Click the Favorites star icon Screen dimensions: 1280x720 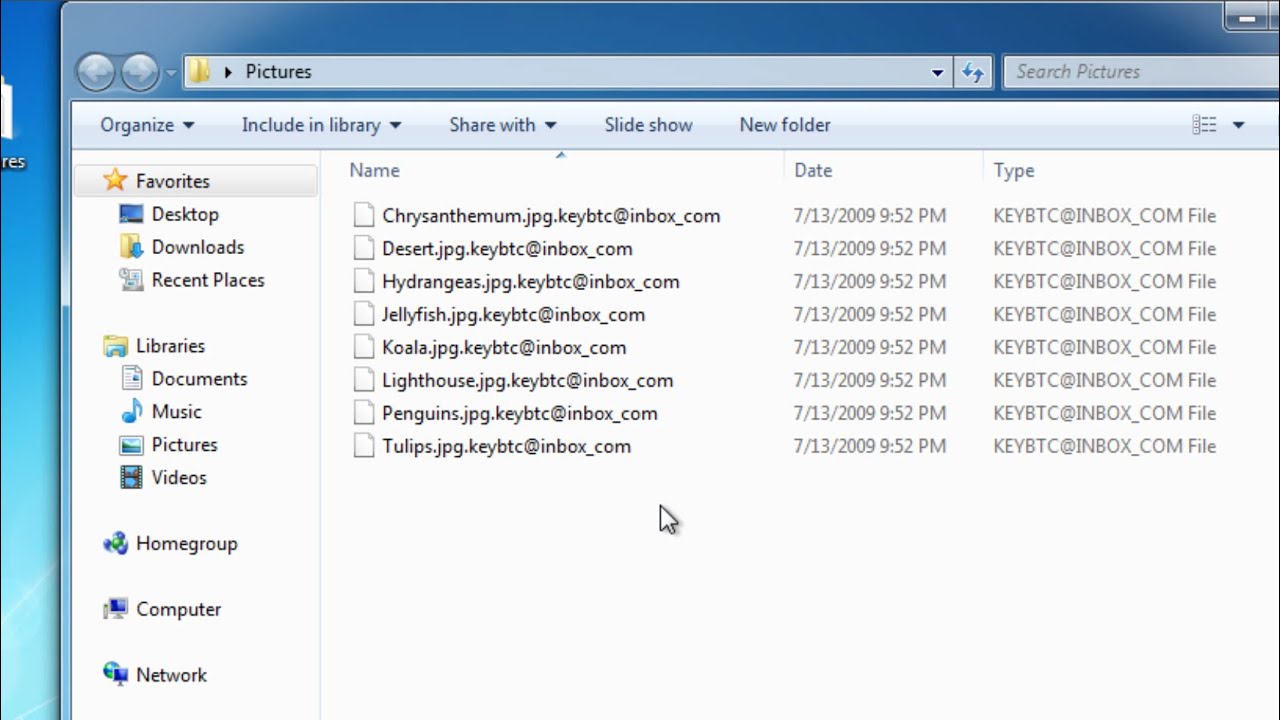tap(116, 180)
